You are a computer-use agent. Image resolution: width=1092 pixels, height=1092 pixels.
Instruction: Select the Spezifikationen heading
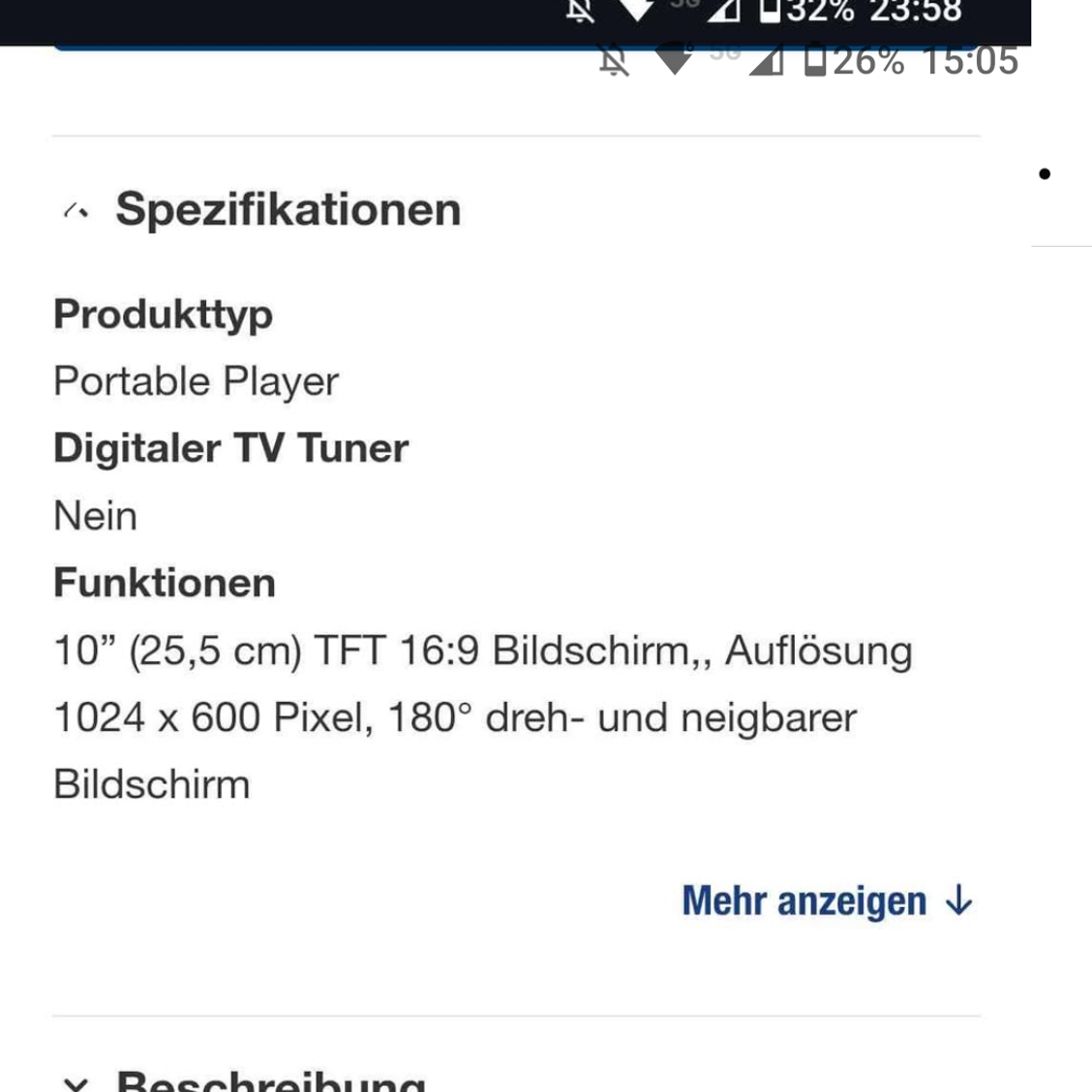(288, 209)
